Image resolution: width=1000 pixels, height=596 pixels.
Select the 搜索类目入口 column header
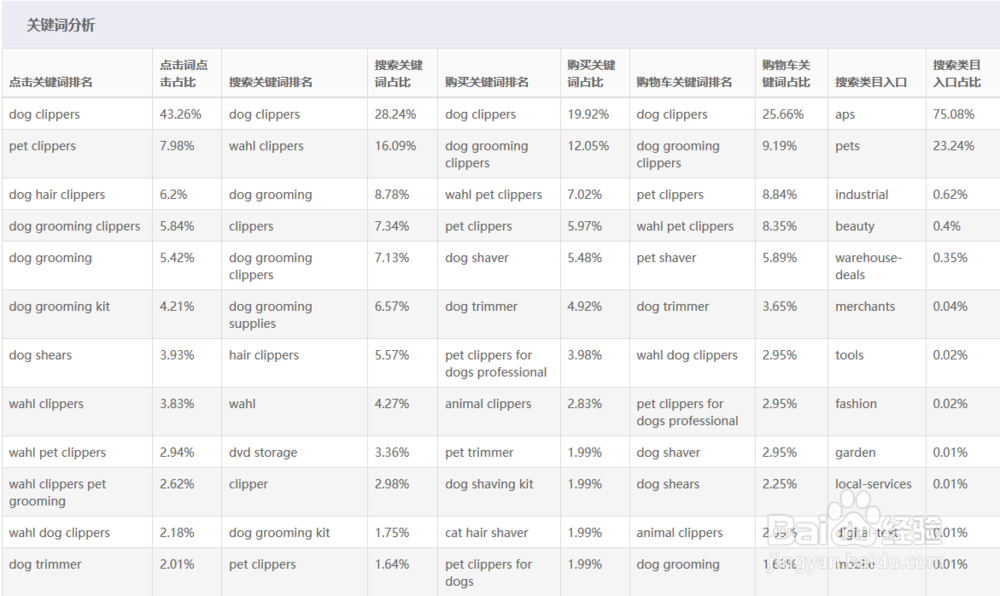pos(871,82)
